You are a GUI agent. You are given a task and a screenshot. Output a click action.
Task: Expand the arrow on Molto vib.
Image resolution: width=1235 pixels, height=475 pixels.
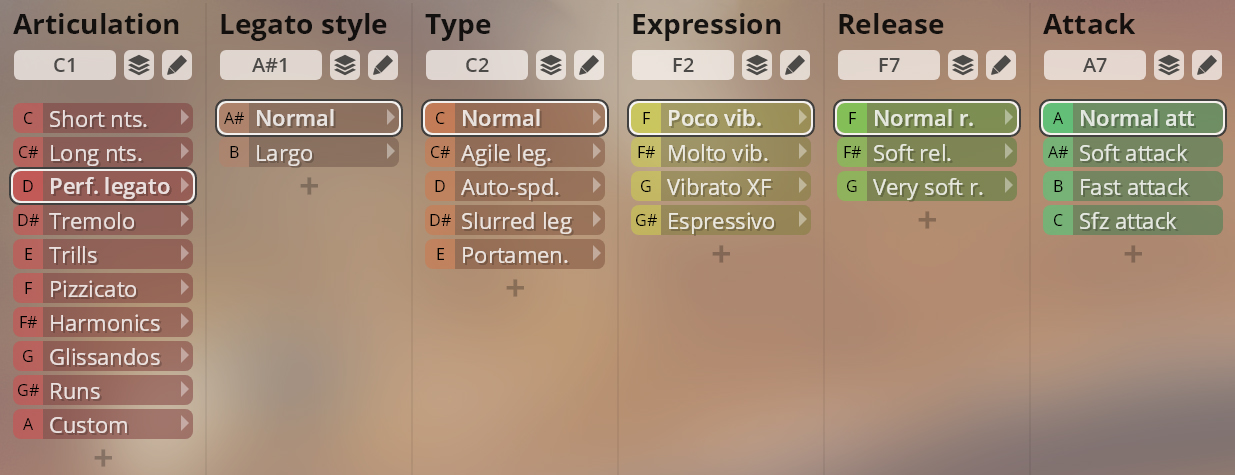click(802, 153)
